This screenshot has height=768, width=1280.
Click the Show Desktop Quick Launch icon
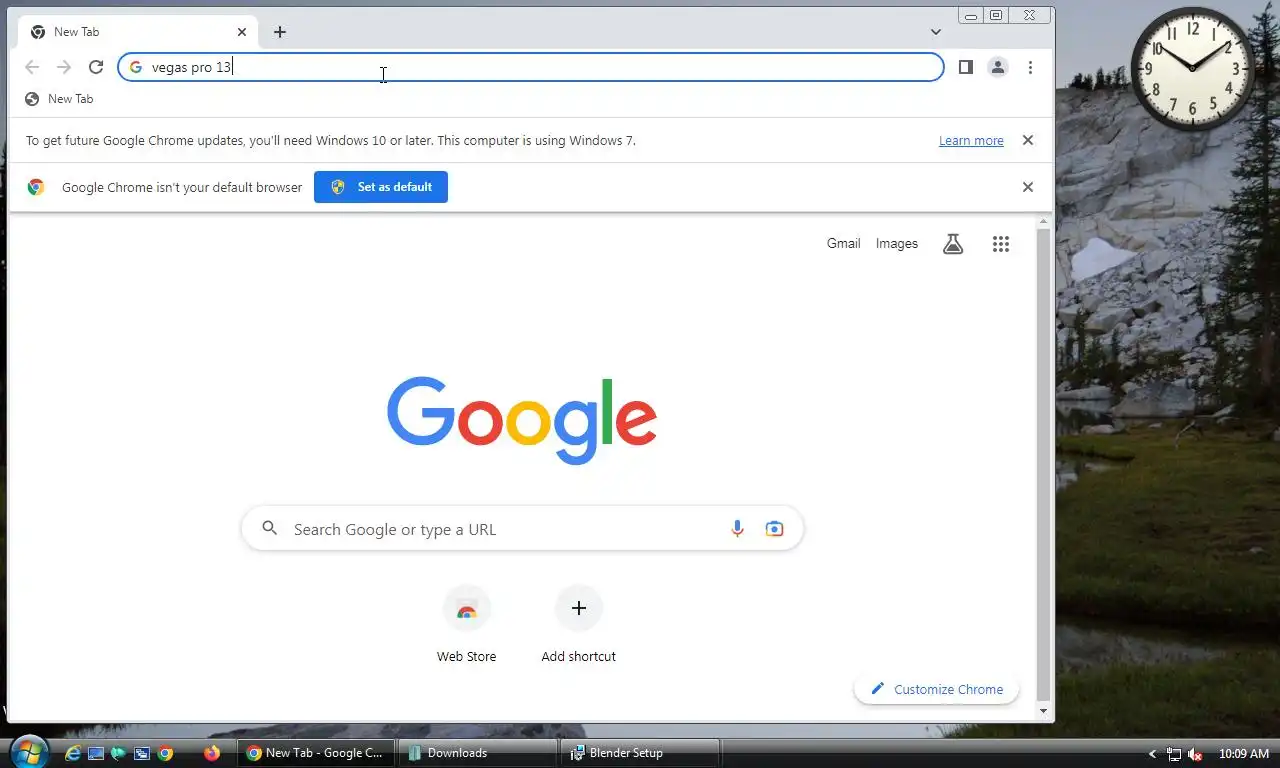pos(96,753)
